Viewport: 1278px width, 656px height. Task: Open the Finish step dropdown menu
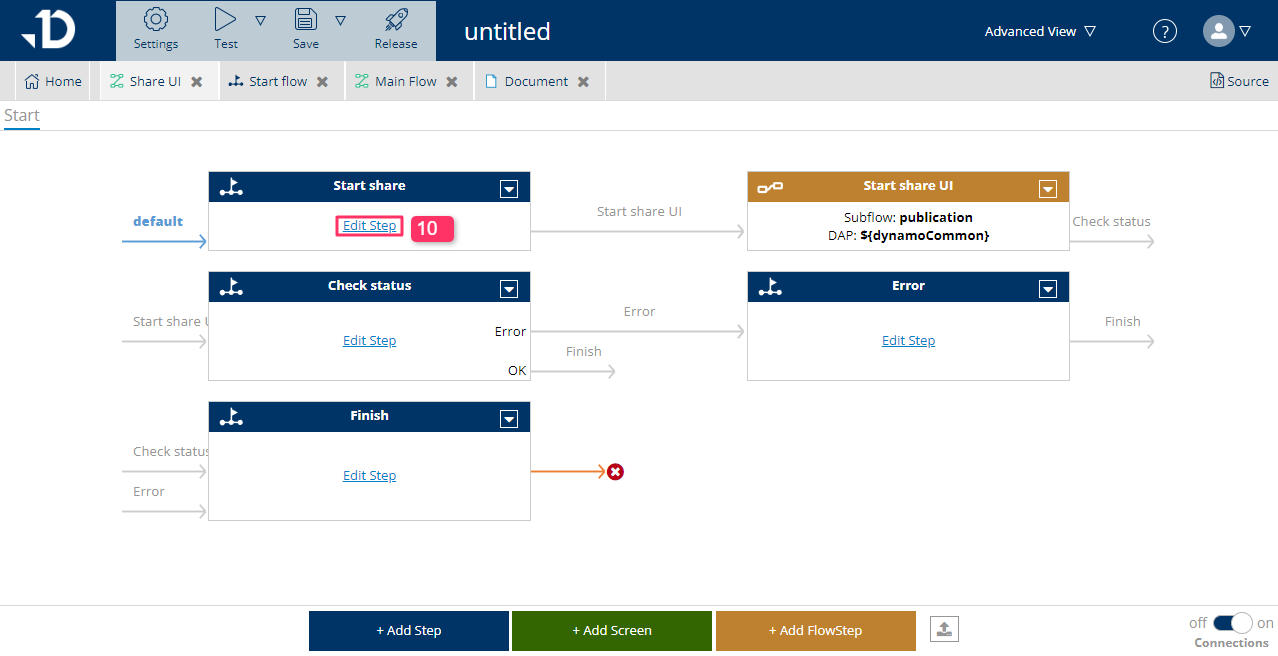(509, 418)
